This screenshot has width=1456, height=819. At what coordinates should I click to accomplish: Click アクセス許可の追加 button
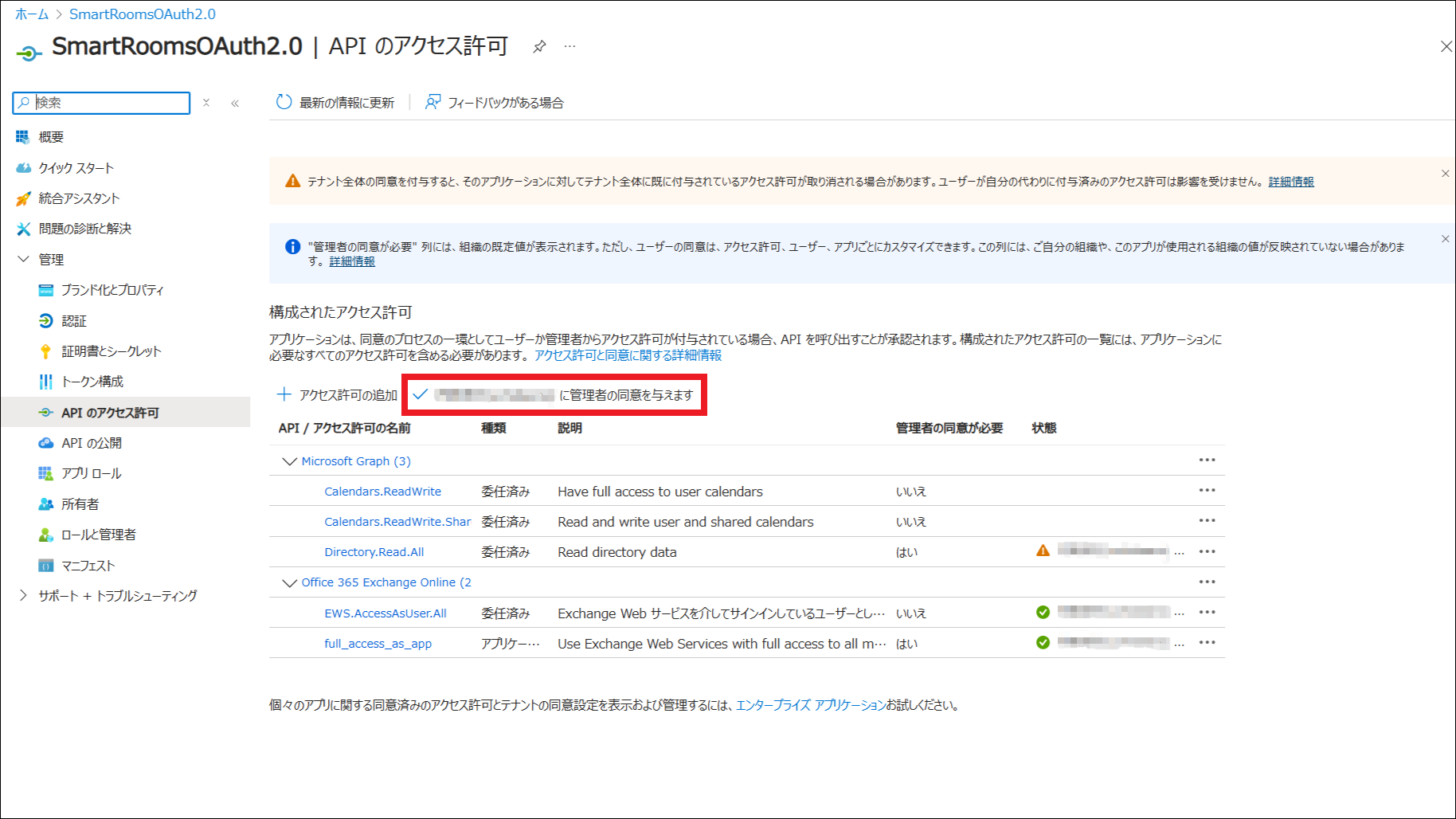[337, 394]
